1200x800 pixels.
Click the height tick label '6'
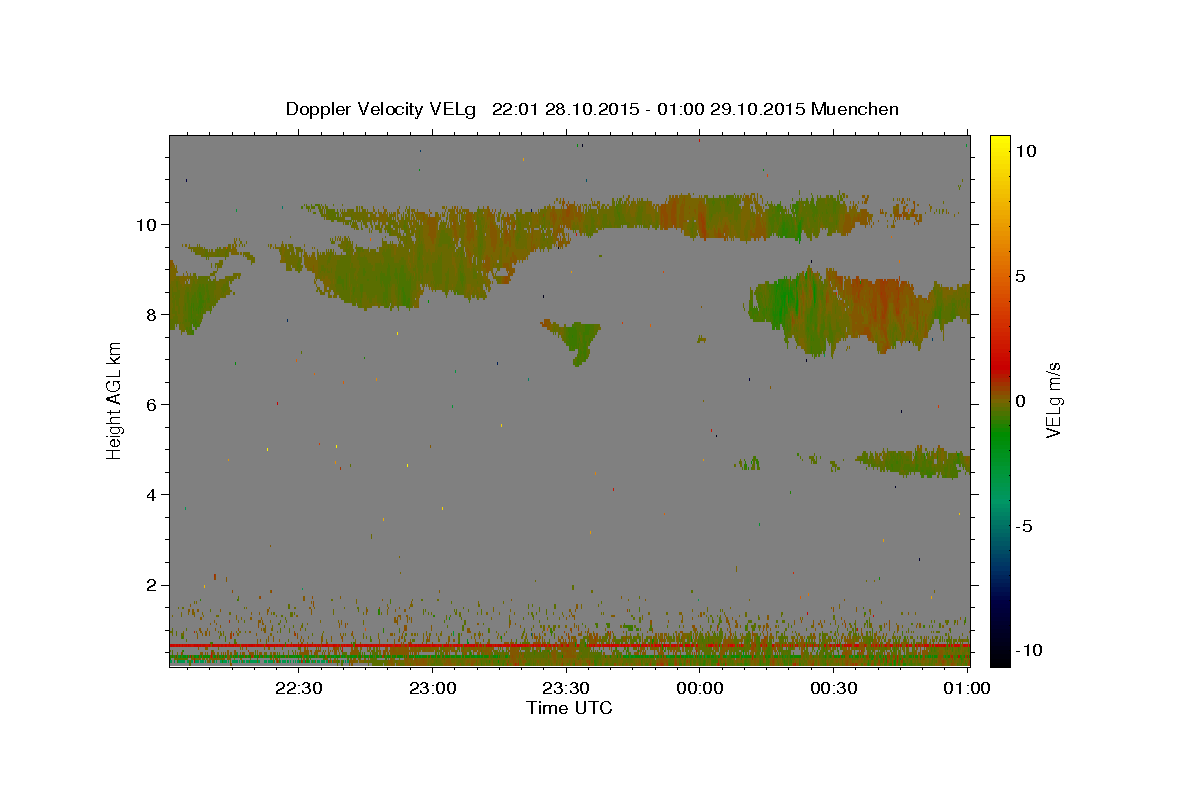(152, 404)
